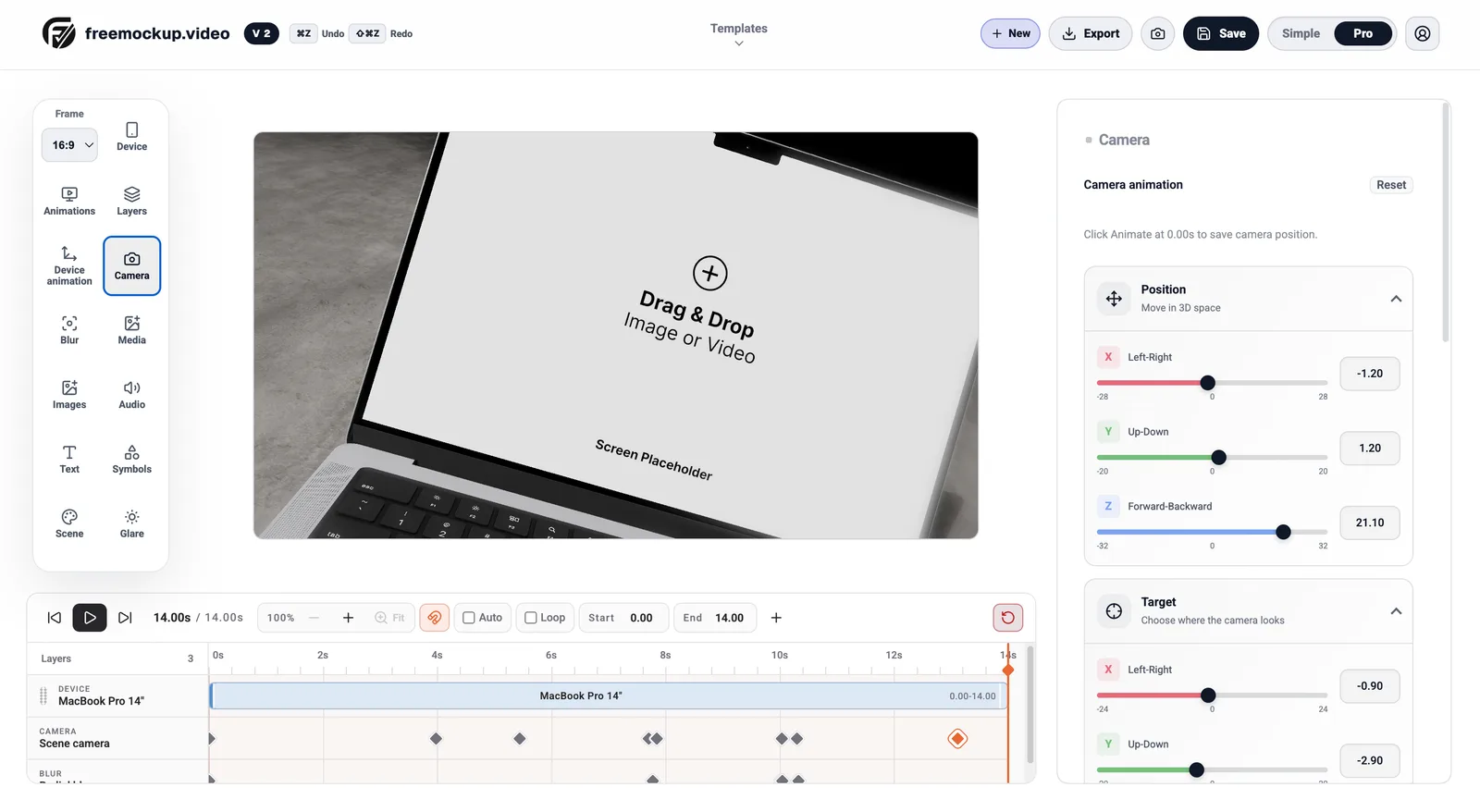
Task: Select the Camera tool
Action: 131,265
